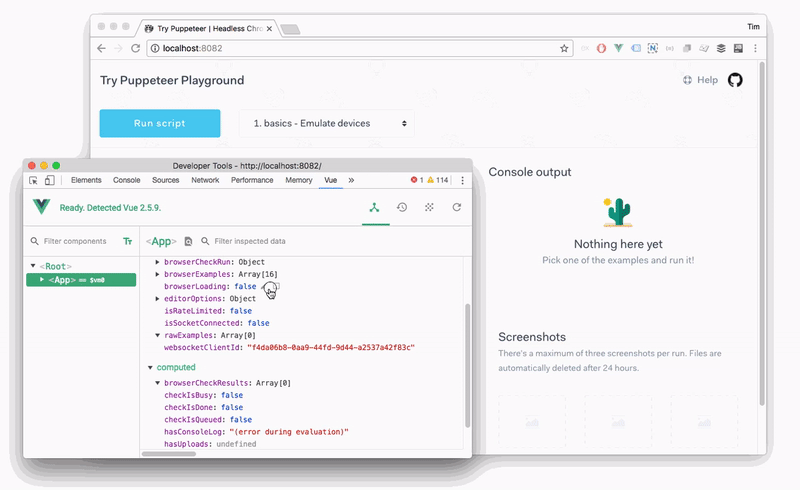Switch to the Memory tab

tap(298, 180)
